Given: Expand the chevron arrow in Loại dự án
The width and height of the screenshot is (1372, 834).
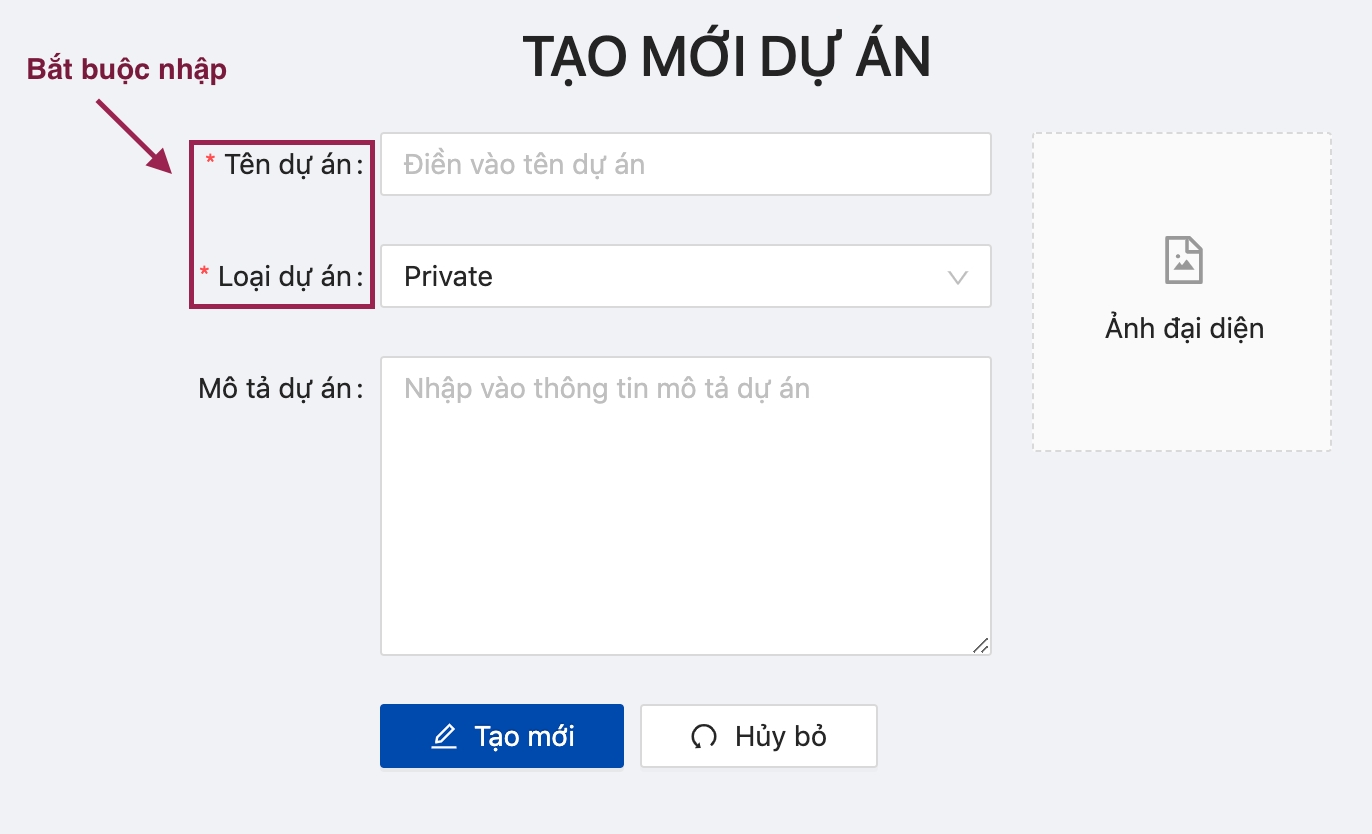Looking at the screenshot, I should (x=958, y=277).
